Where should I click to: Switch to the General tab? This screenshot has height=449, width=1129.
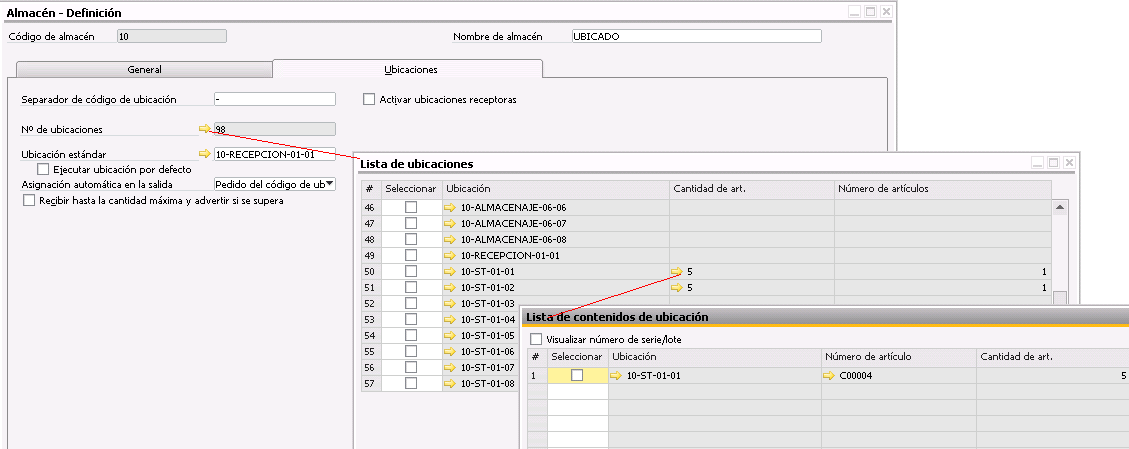(x=144, y=70)
